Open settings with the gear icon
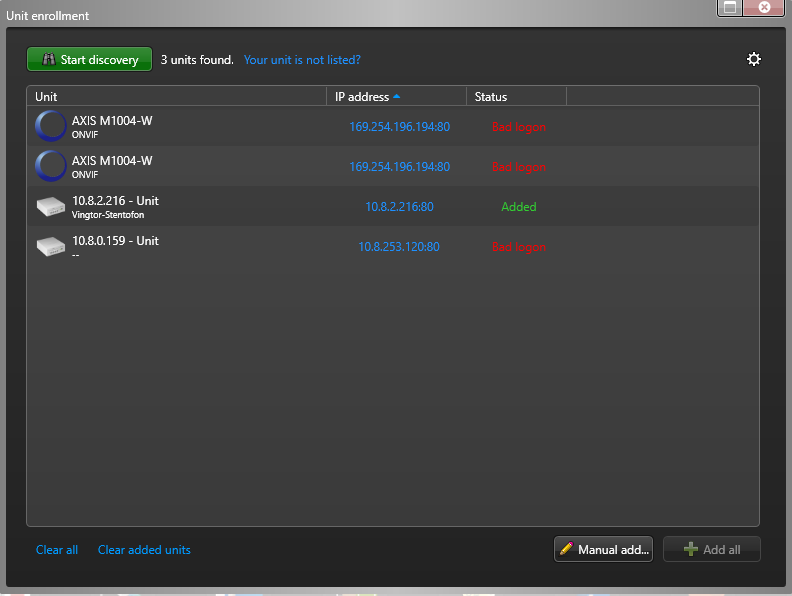 tap(754, 59)
